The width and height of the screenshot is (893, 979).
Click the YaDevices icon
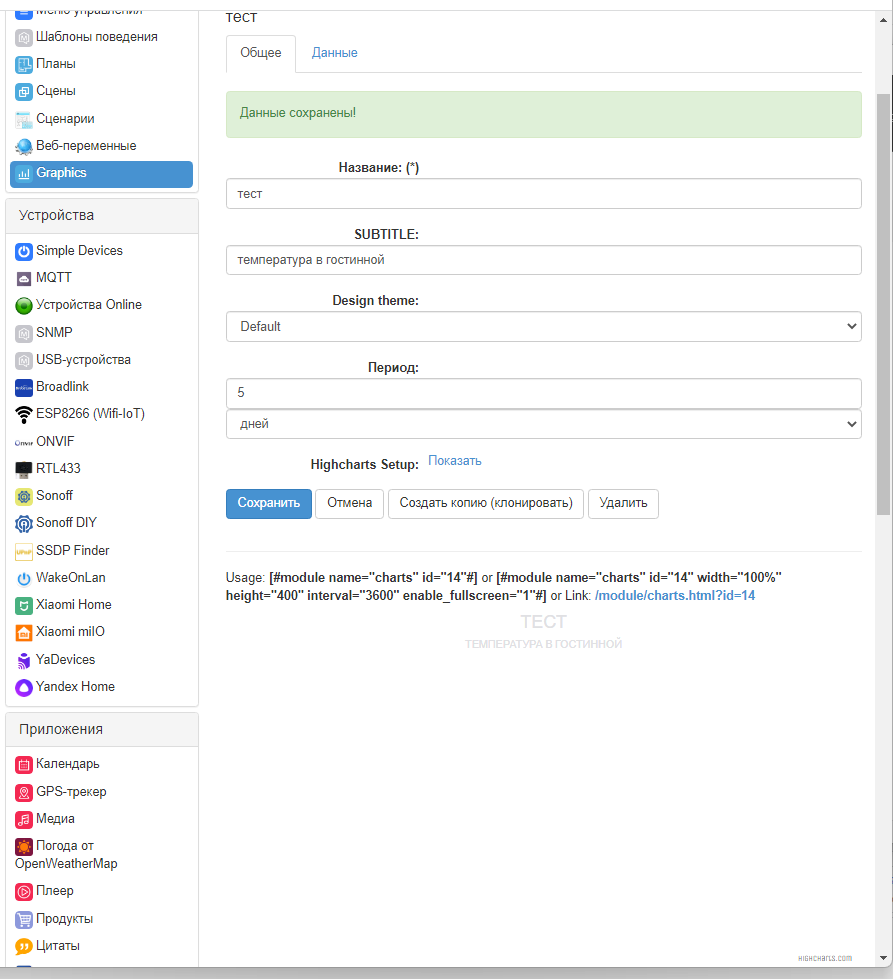point(24,661)
